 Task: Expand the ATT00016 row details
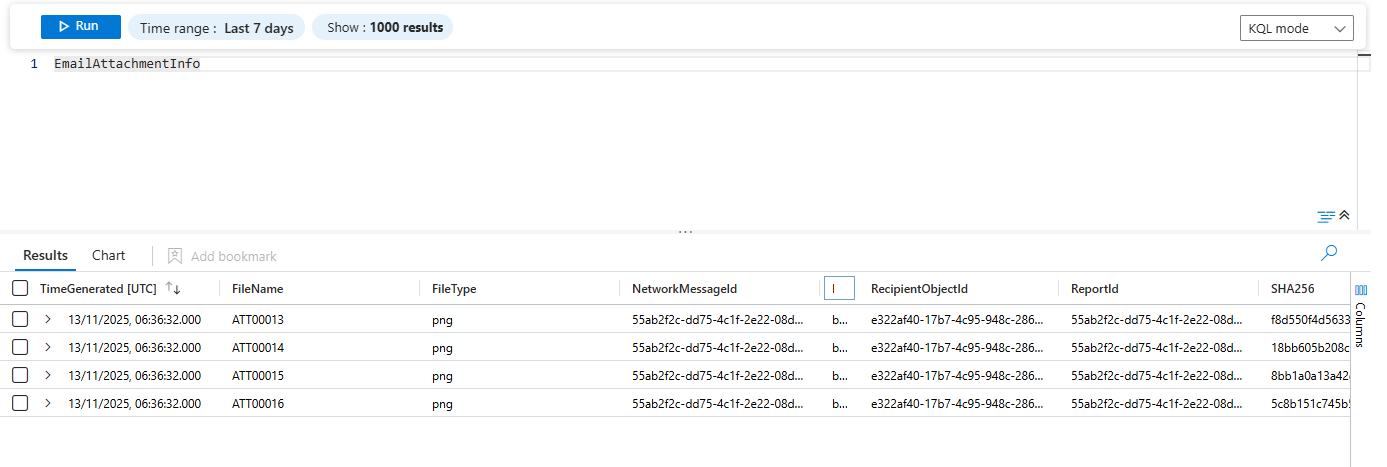pos(47,404)
